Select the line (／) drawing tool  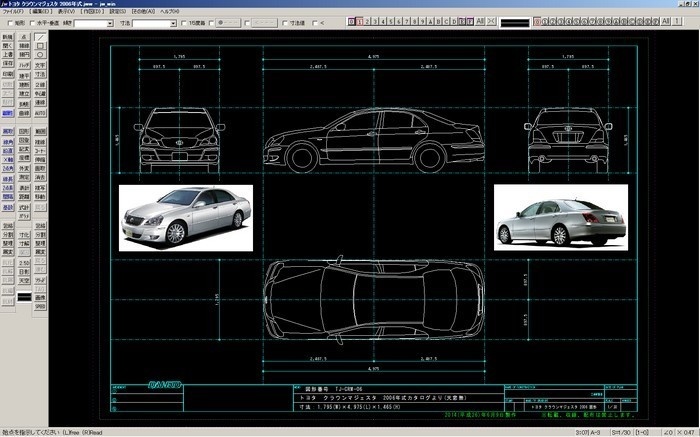40,36
